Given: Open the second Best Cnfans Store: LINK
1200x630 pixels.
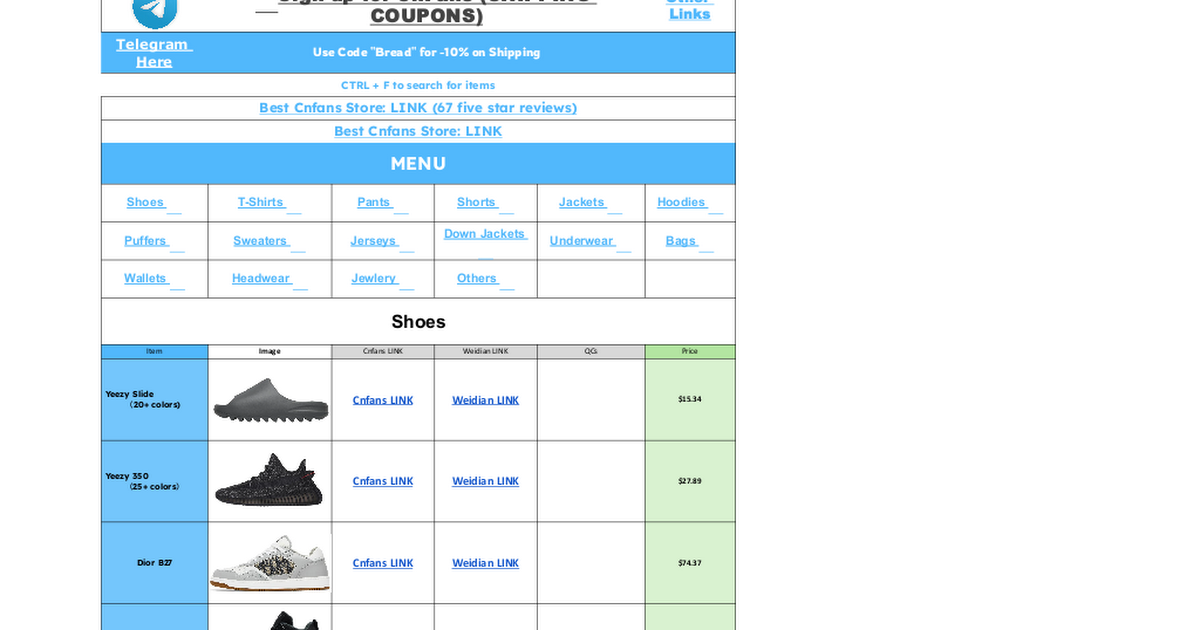Looking at the screenshot, I should 418,132.
